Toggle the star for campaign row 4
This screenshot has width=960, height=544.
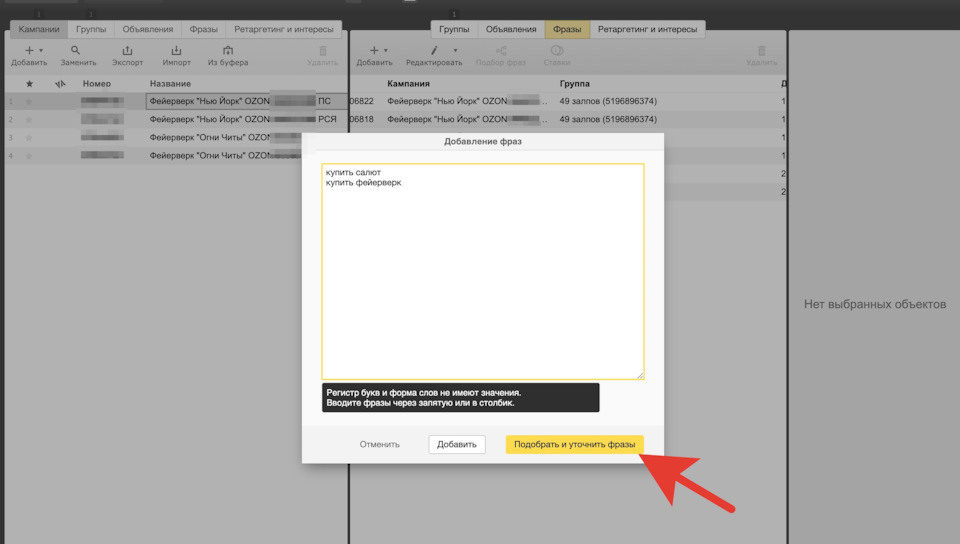pos(28,155)
